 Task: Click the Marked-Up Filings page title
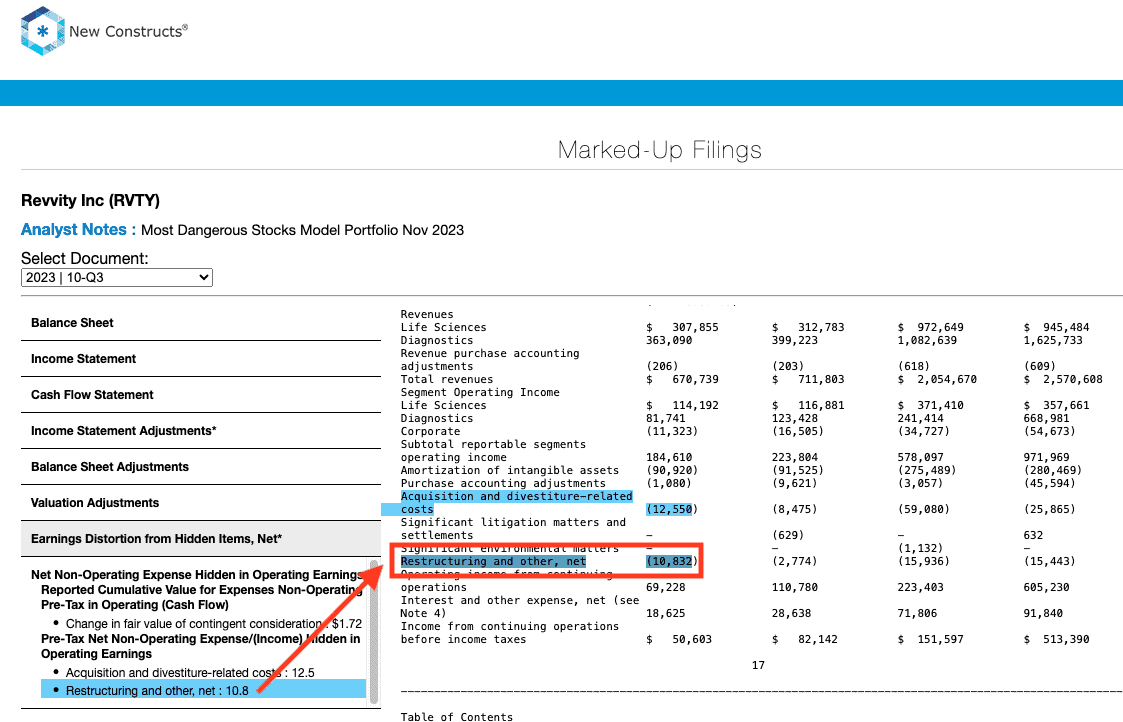pos(660,150)
